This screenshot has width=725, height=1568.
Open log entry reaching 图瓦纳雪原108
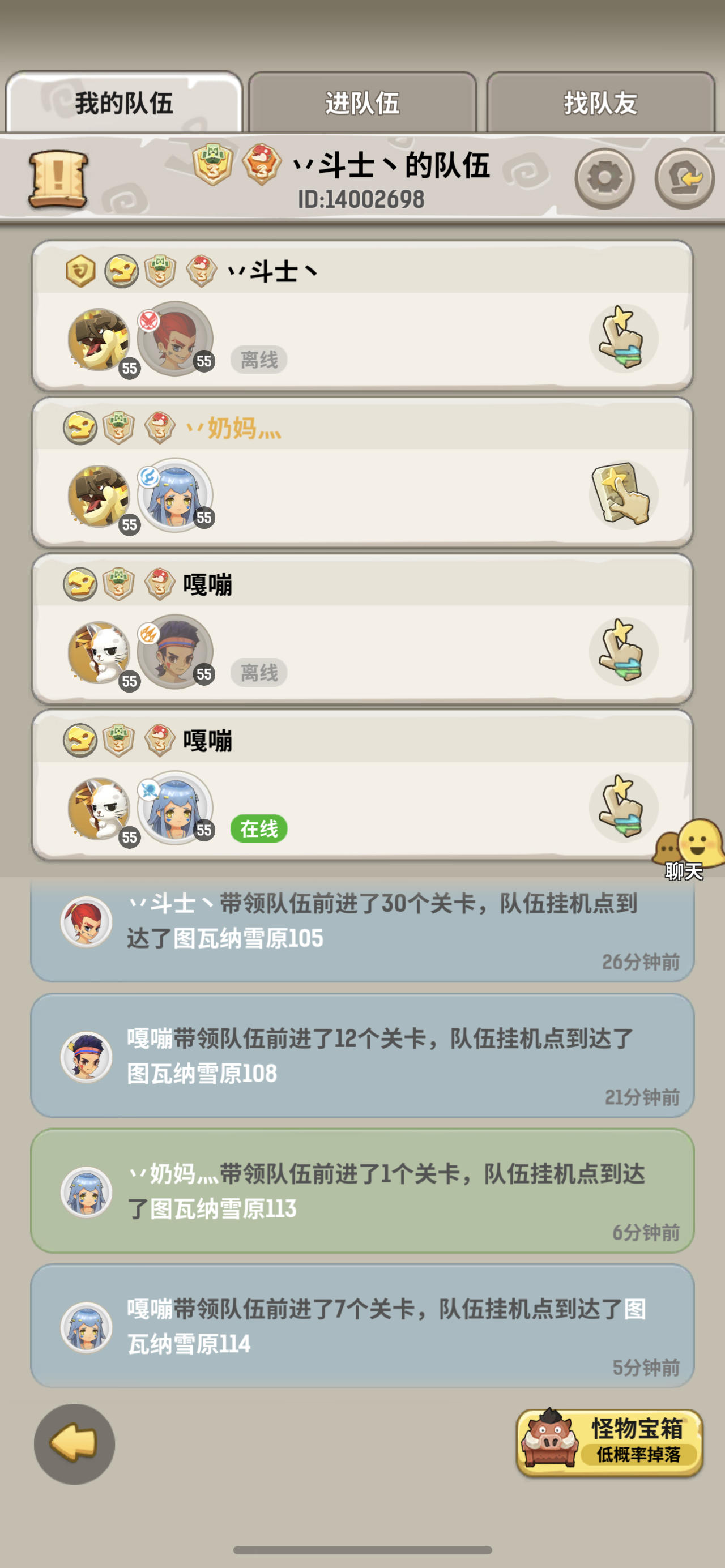tap(362, 1056)
